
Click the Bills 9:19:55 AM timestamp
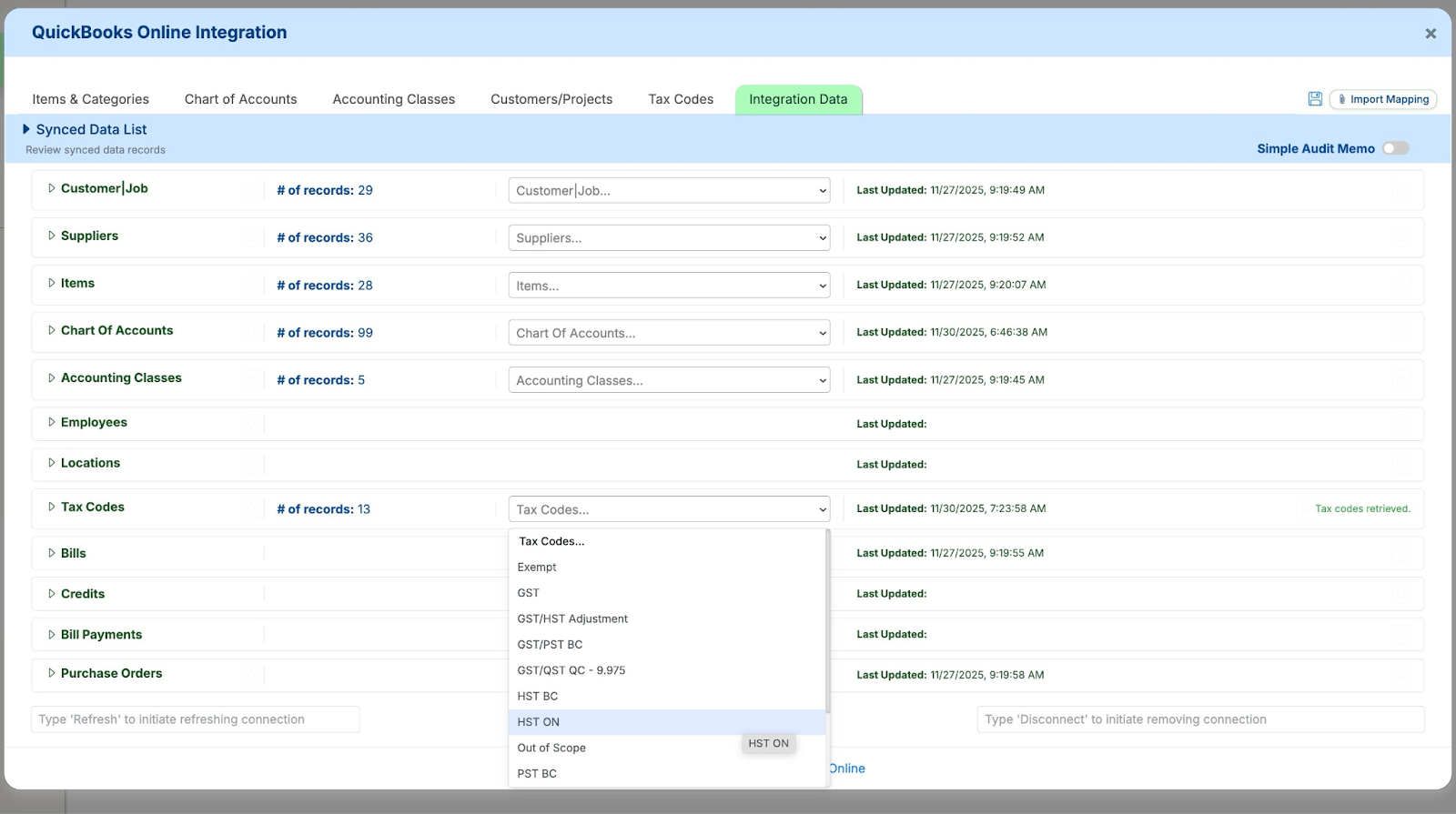(987, 553)
